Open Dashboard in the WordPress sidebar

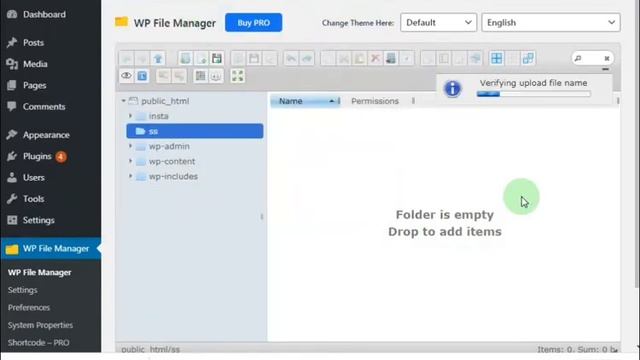[51, 14]
